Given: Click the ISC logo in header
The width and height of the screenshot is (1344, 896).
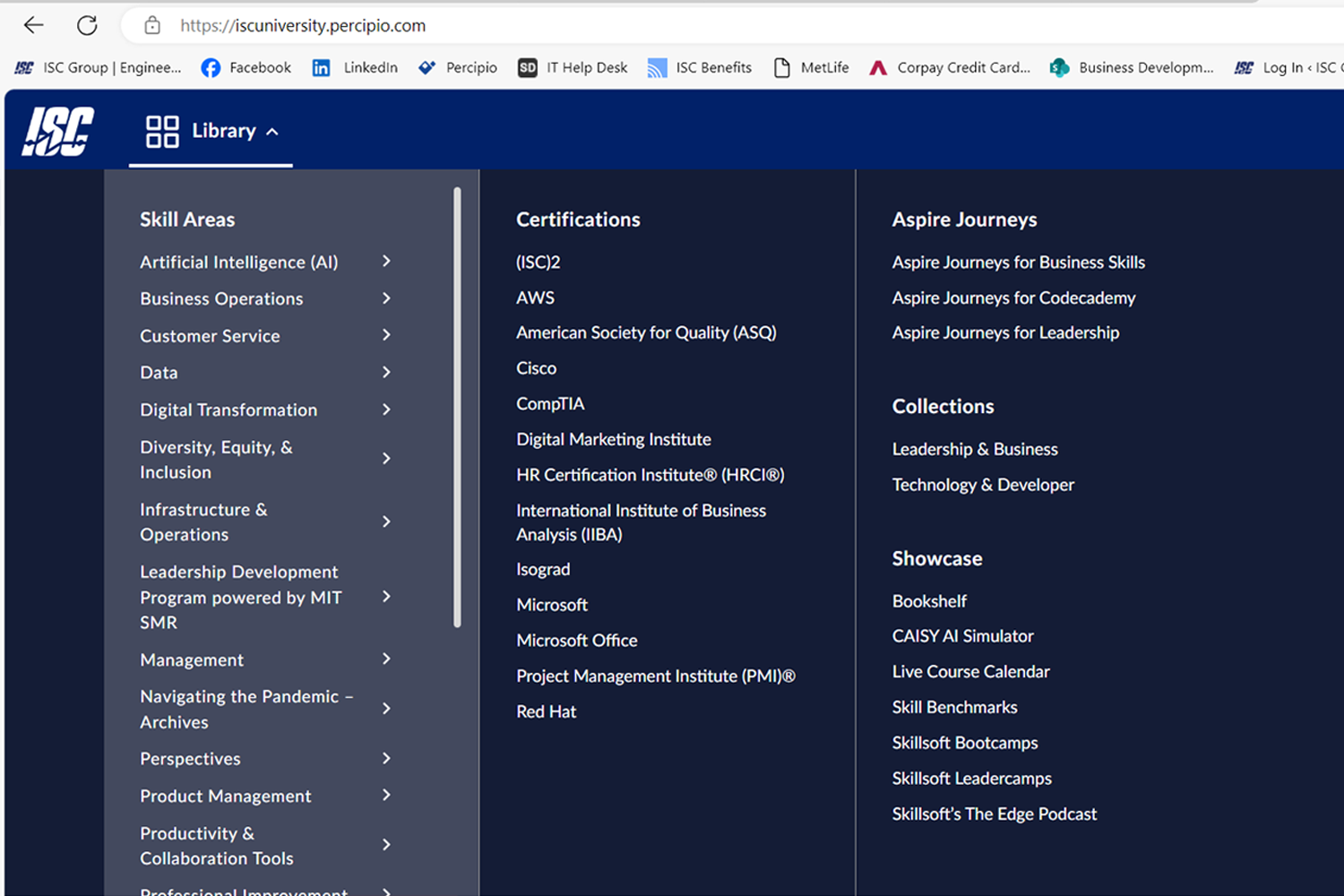Looking at the screenshot, I should click(x=58, y=131).
